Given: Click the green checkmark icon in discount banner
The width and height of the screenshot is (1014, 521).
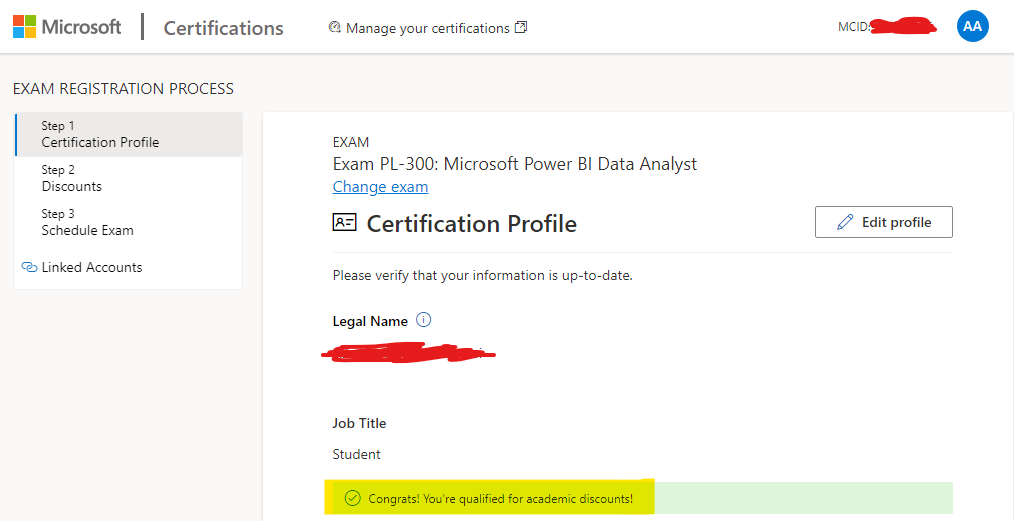Looking at the screenshot, I should click(352, 498).
